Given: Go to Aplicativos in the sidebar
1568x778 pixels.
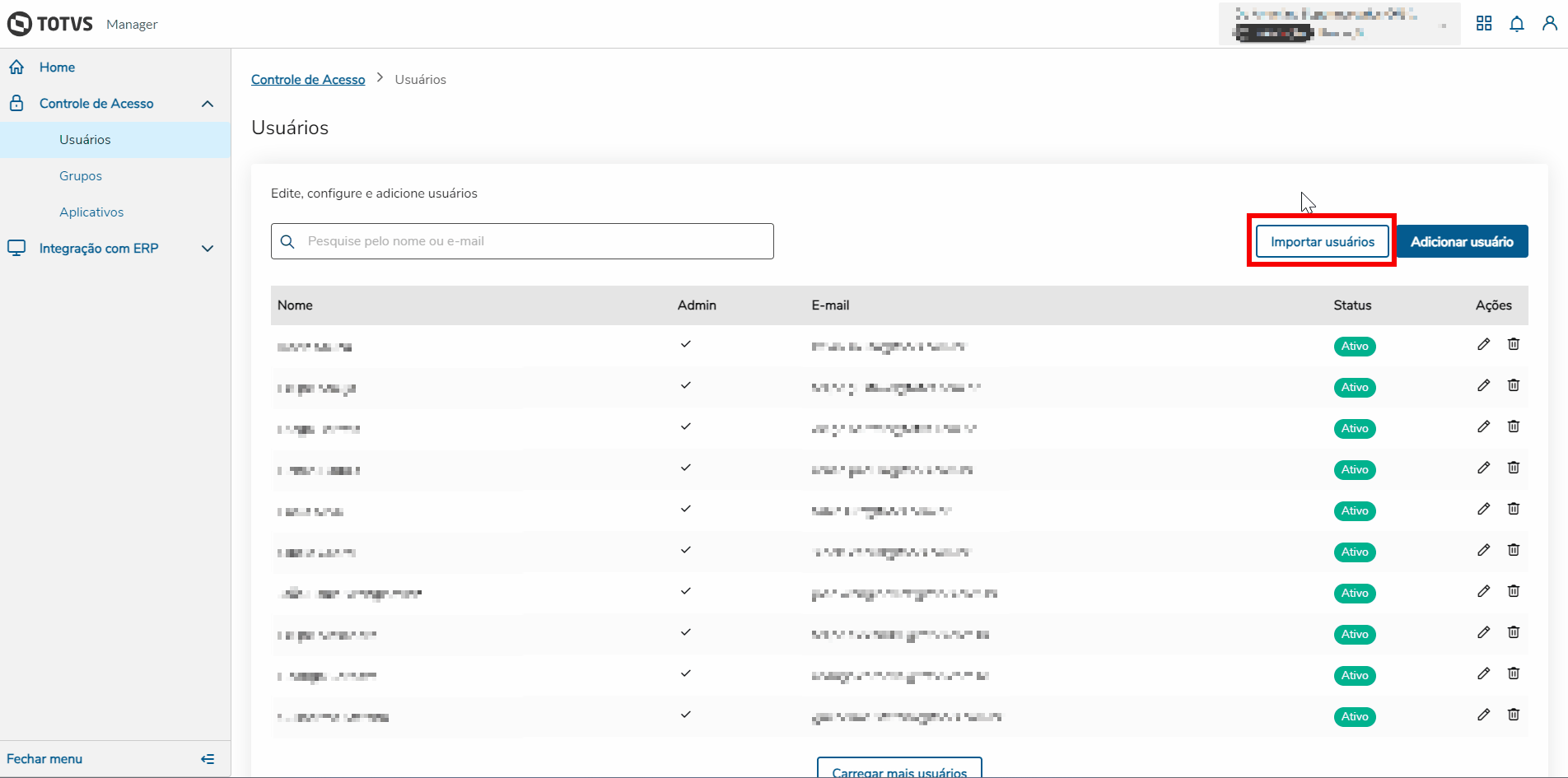Looking at the screenshot, I should point(91,212).
